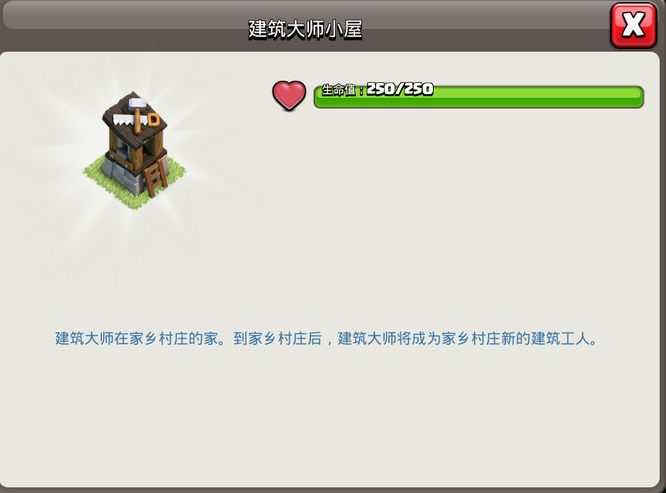Image resolution: width=666 pixels, height=493 pixels.
Task: Click the words 建筑工人 in description
Action: click(560, 339)
